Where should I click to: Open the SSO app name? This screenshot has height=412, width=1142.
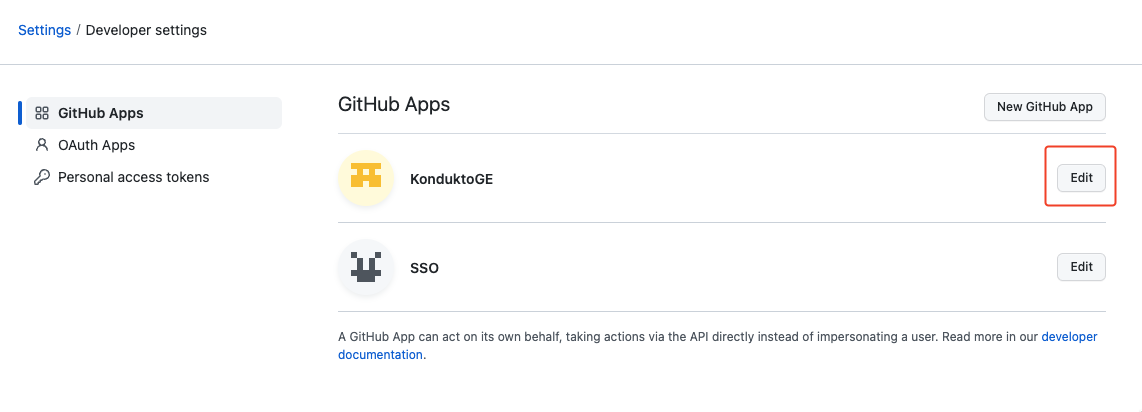425,269
